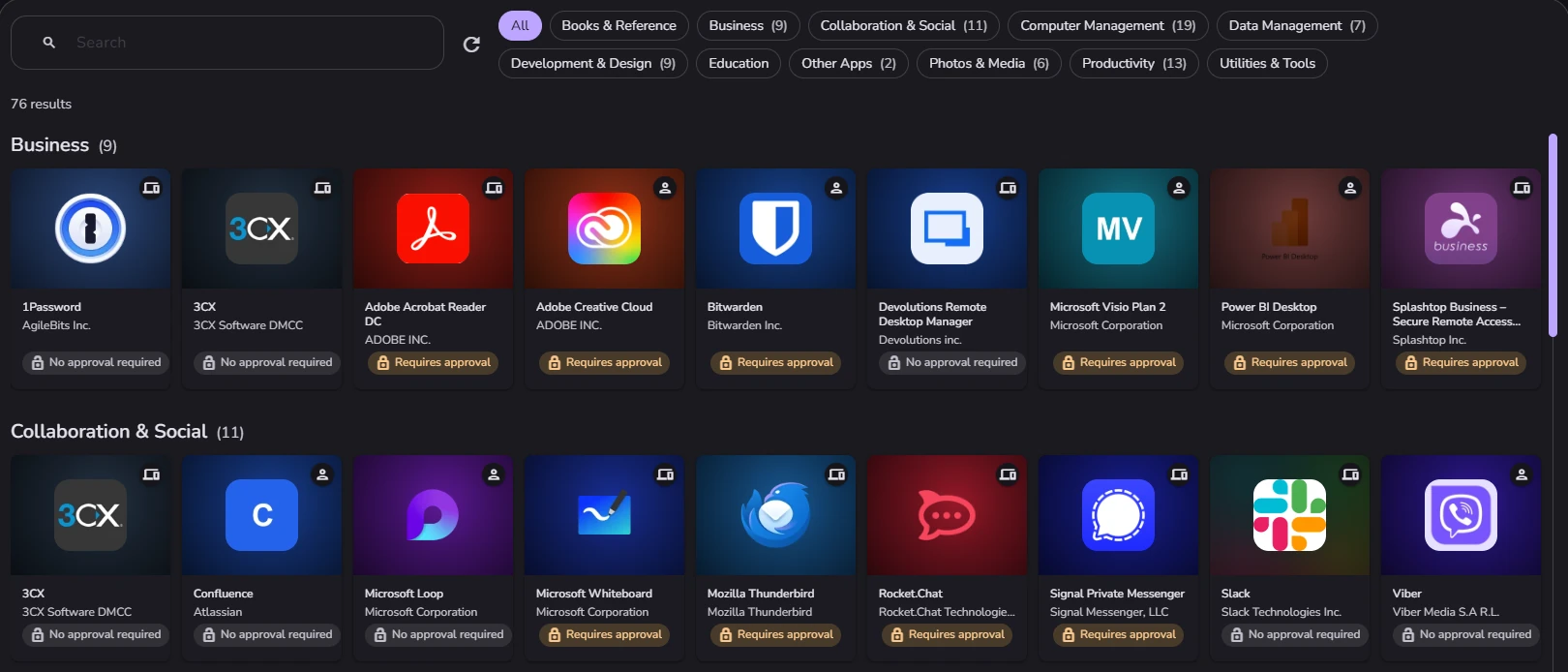Open the 3CX icon in Collaboration & Social
The image size is (1568, 672).
[90, 515]
